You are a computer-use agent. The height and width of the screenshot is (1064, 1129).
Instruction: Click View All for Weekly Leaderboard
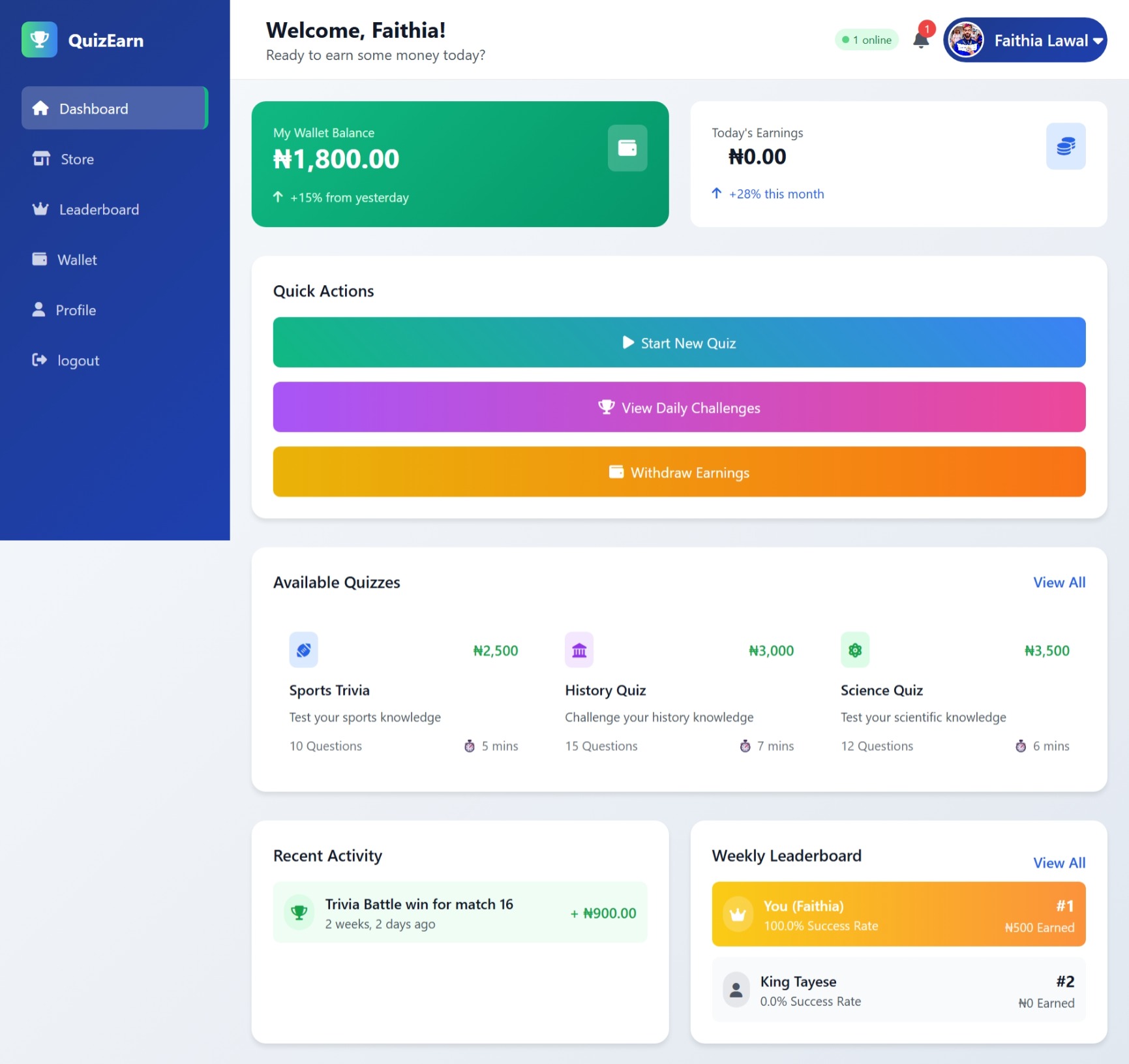pyautogui.click(x=1059, y=862)
